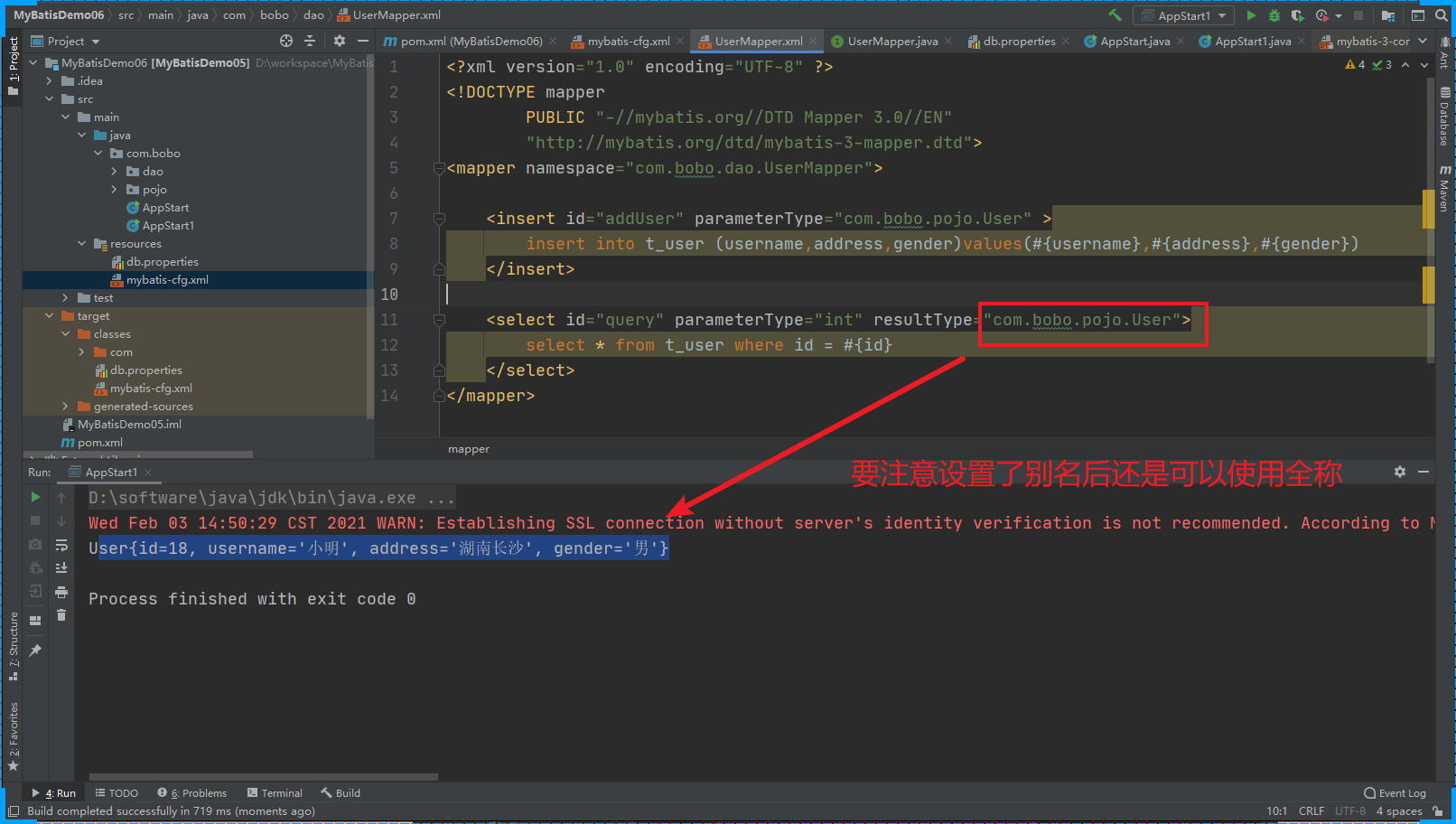1456x824 pixels.
Task: Open the Database tool window
Action: coord(1444,117)
